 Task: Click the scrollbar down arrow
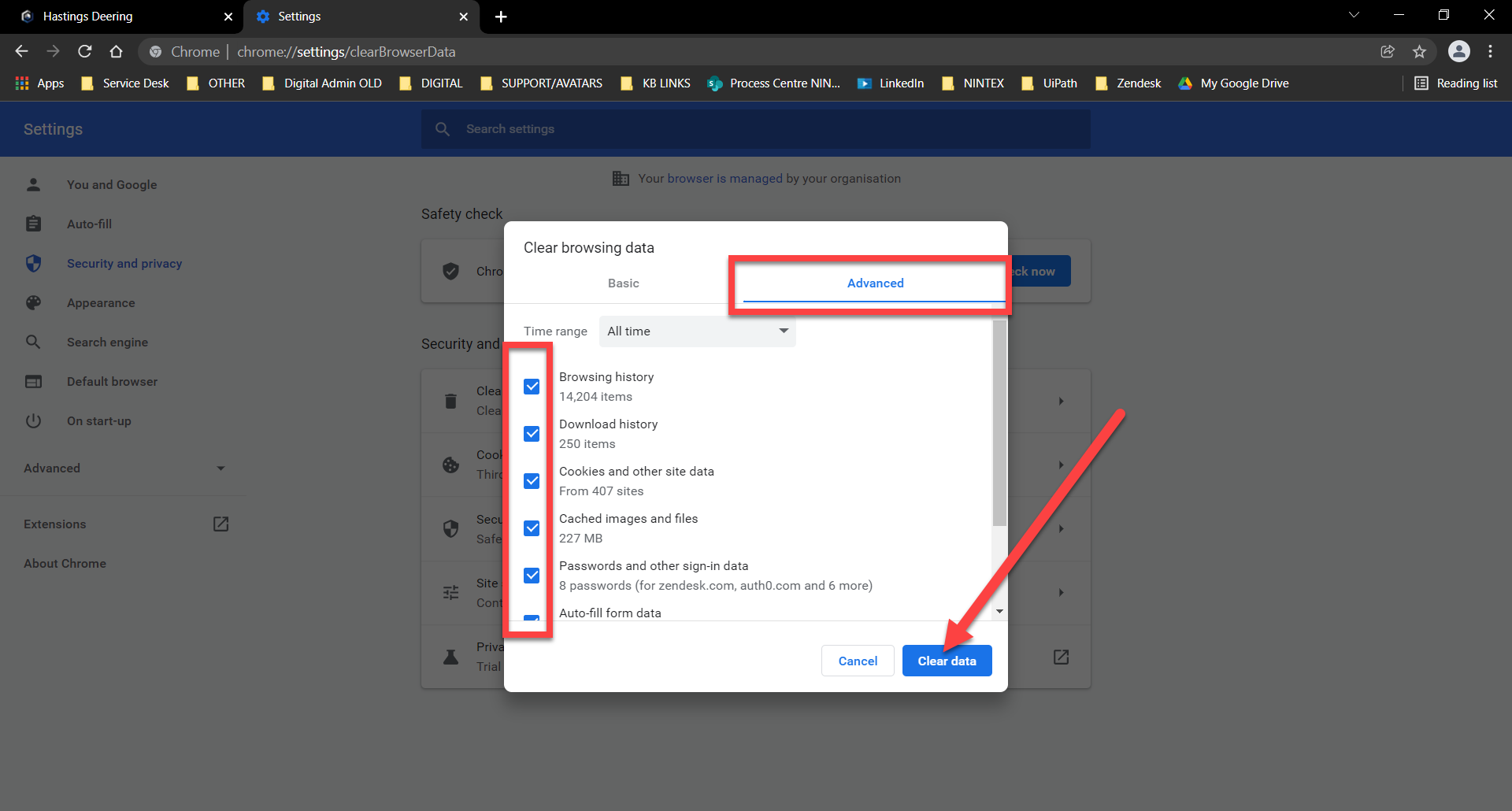pyautogui.click(x=999, y=611)
